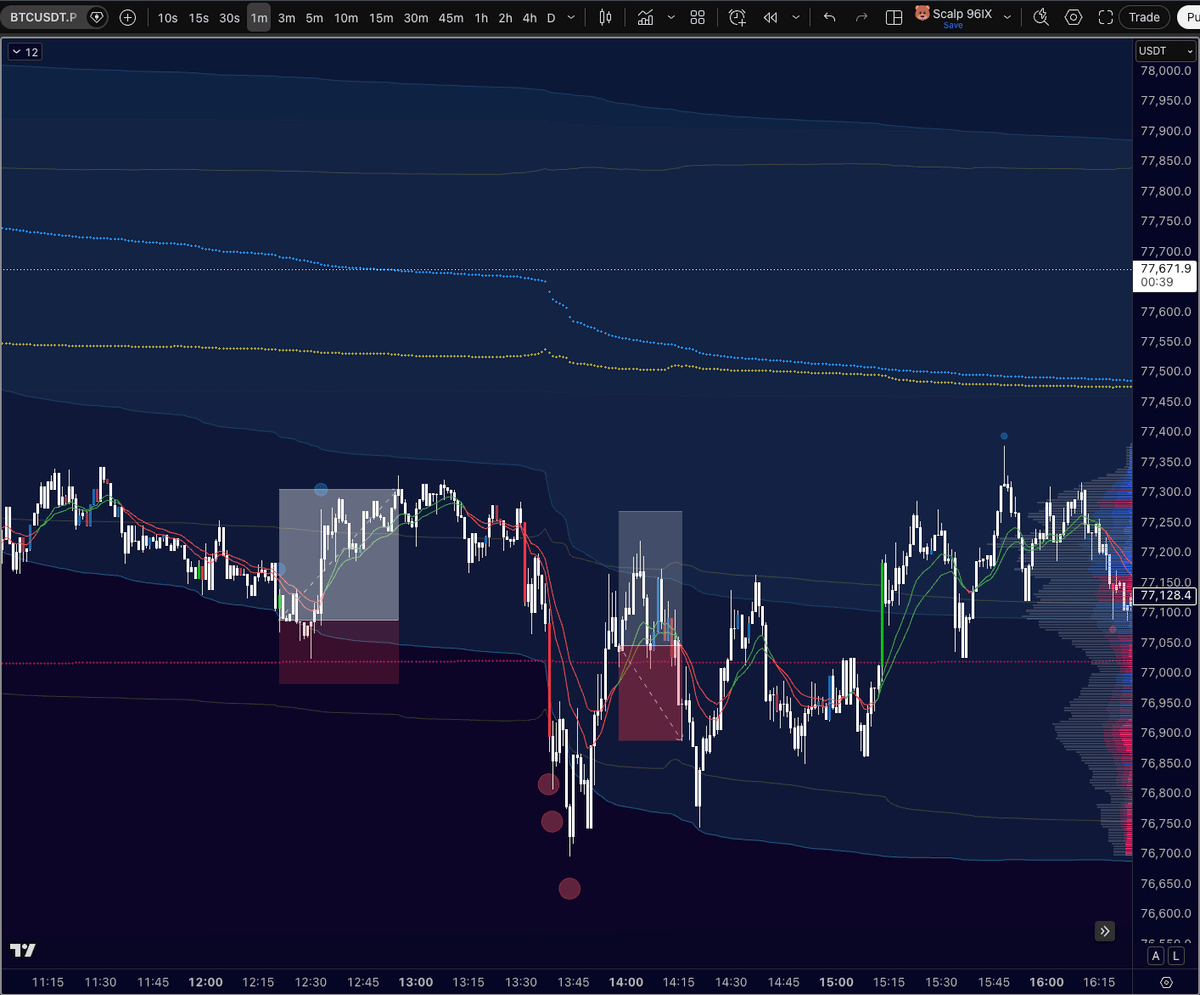Click the 13:00 time axis label

coord(415,982)
